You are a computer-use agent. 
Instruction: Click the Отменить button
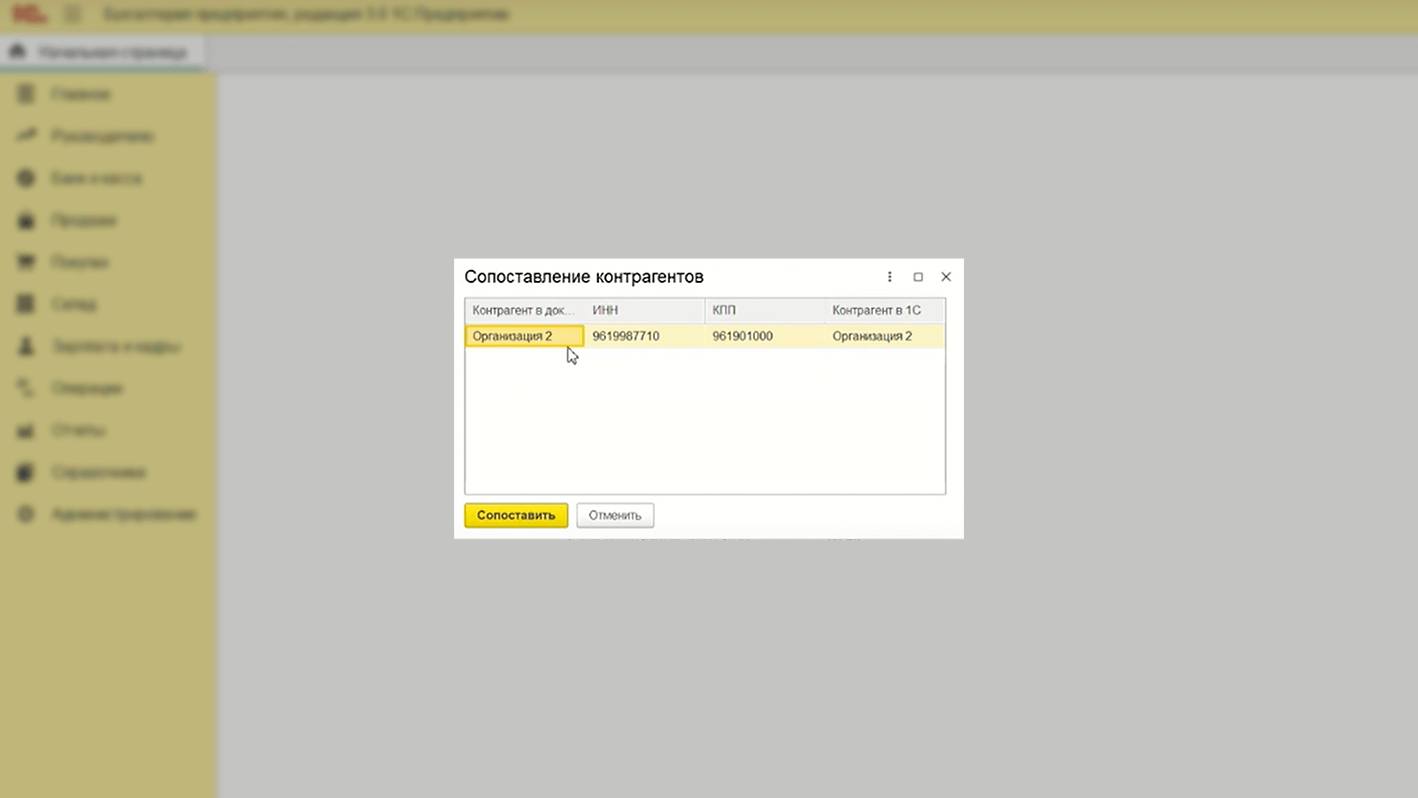tap(615, 515)
